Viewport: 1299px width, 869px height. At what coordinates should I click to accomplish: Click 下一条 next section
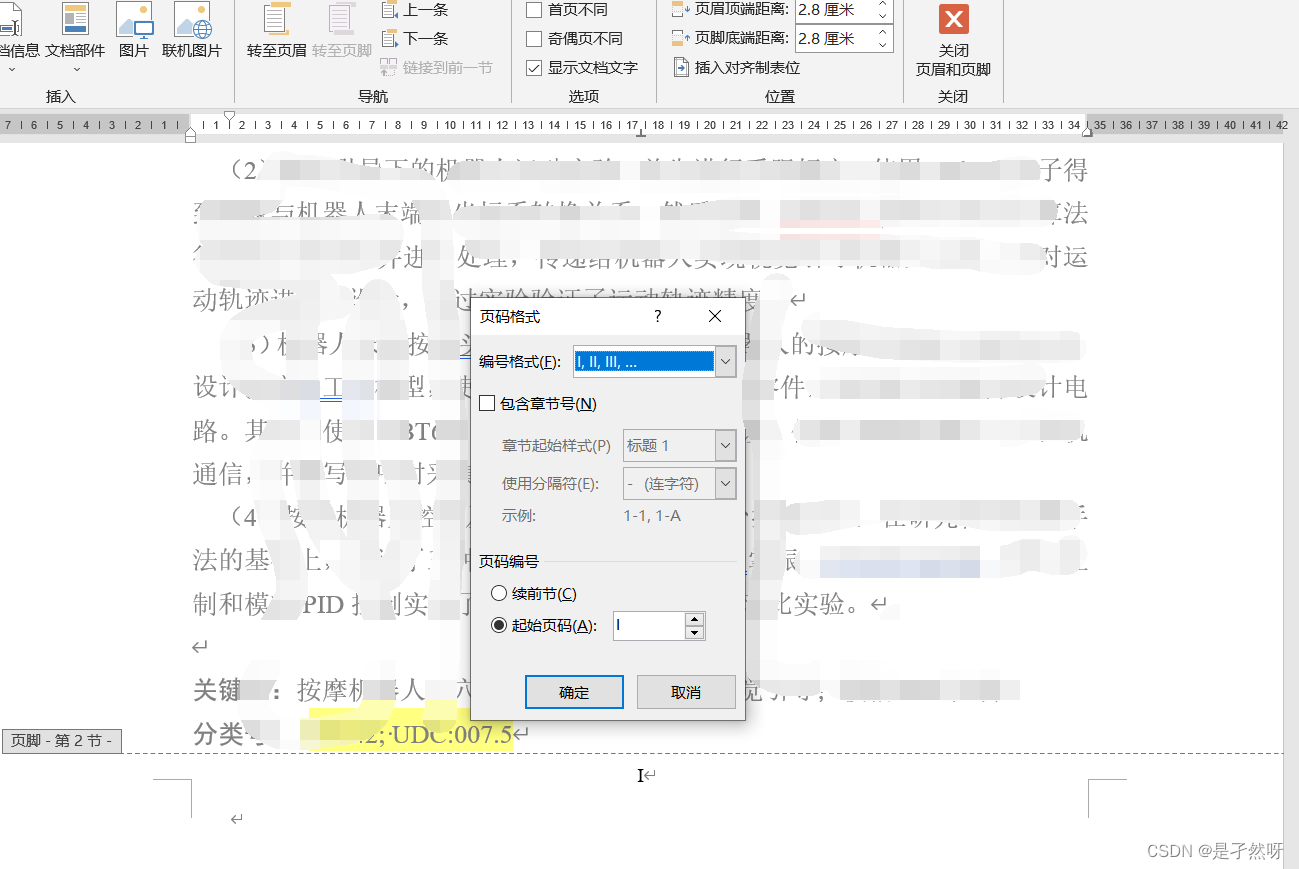pyautogui.click(x=415, y=39)
